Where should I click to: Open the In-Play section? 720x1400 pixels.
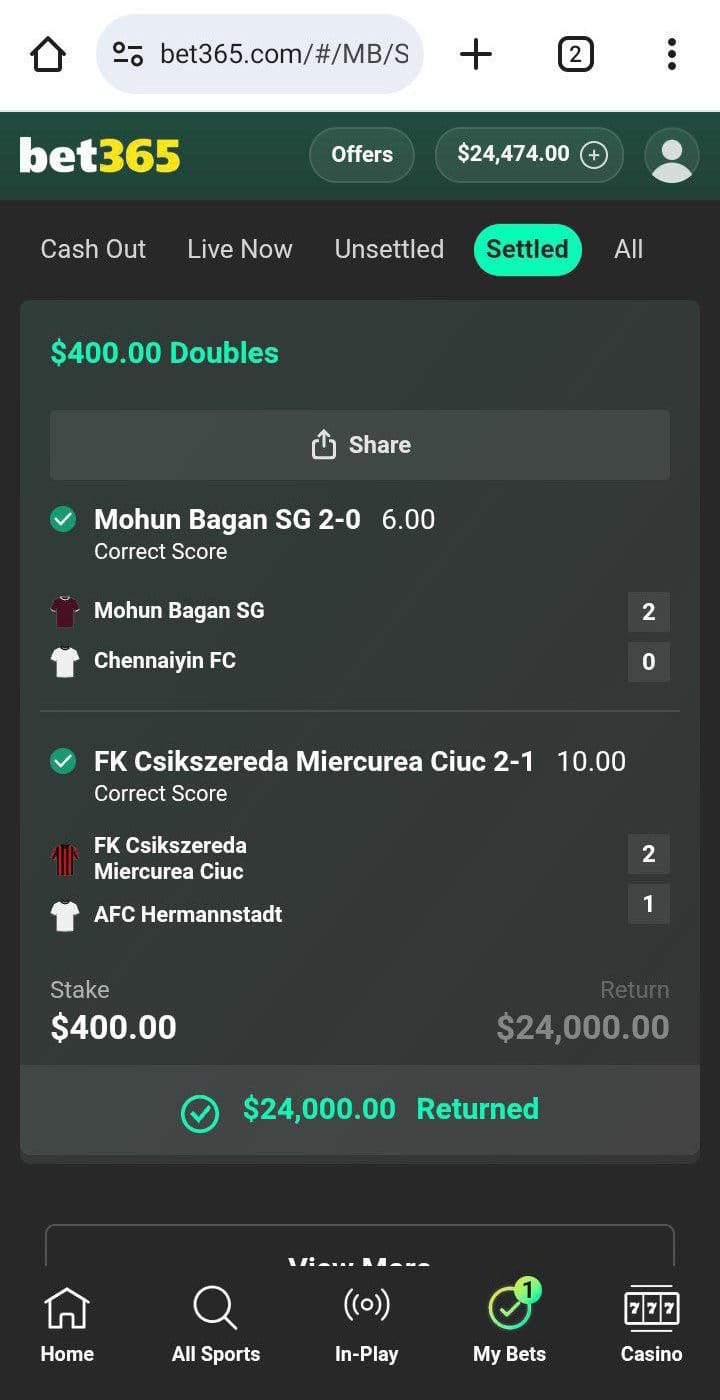tap(366, 1325)
